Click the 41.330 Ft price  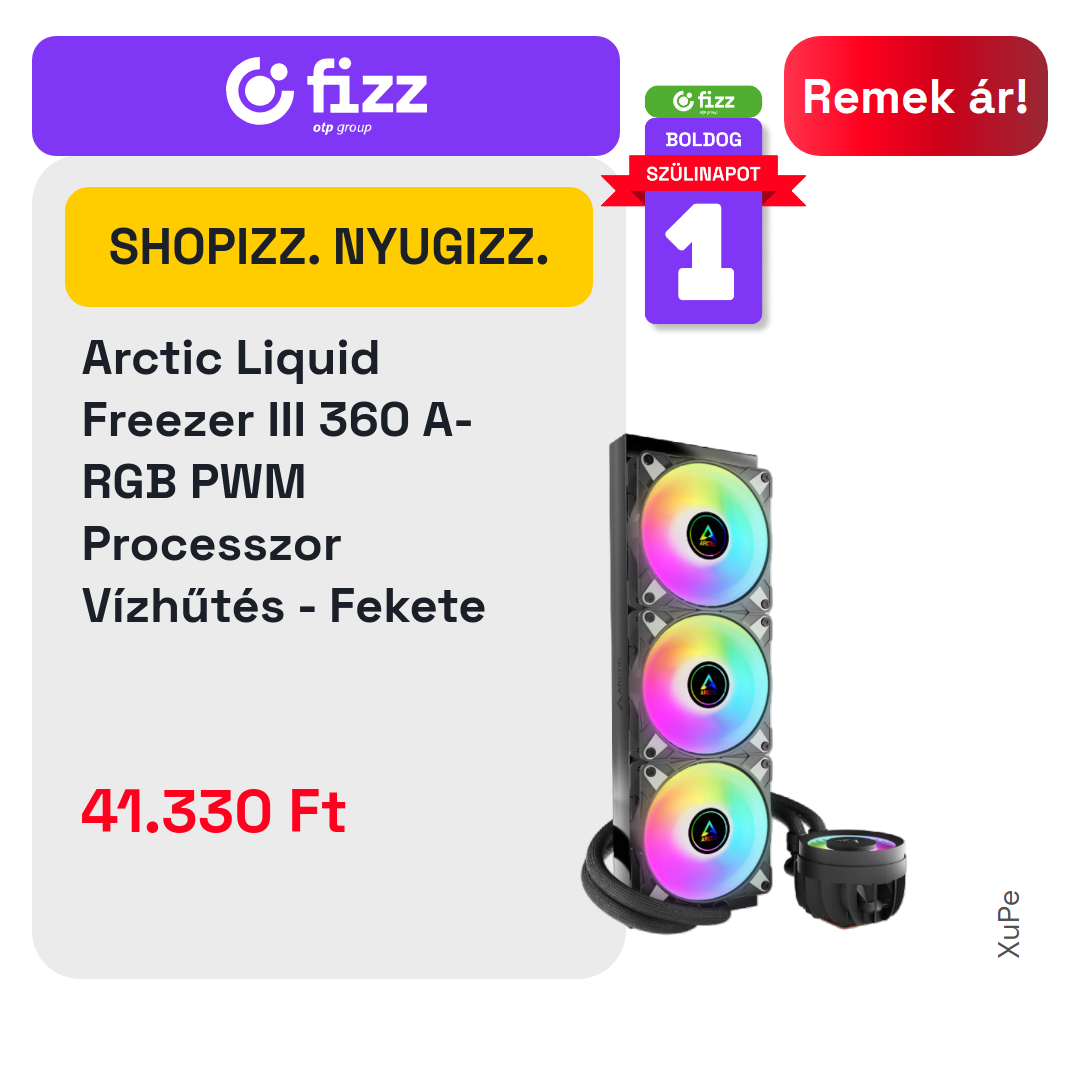point(214,811)
